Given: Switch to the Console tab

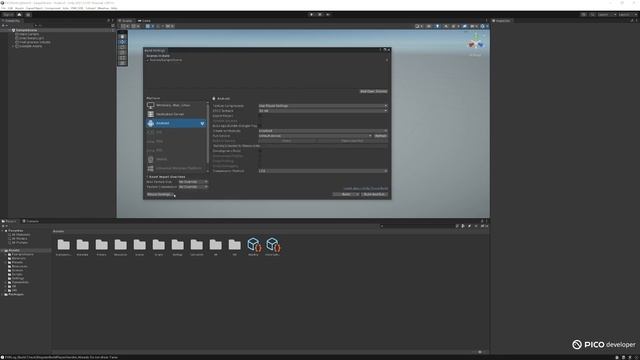Looking at the screenshot, I should pos(31,221).
